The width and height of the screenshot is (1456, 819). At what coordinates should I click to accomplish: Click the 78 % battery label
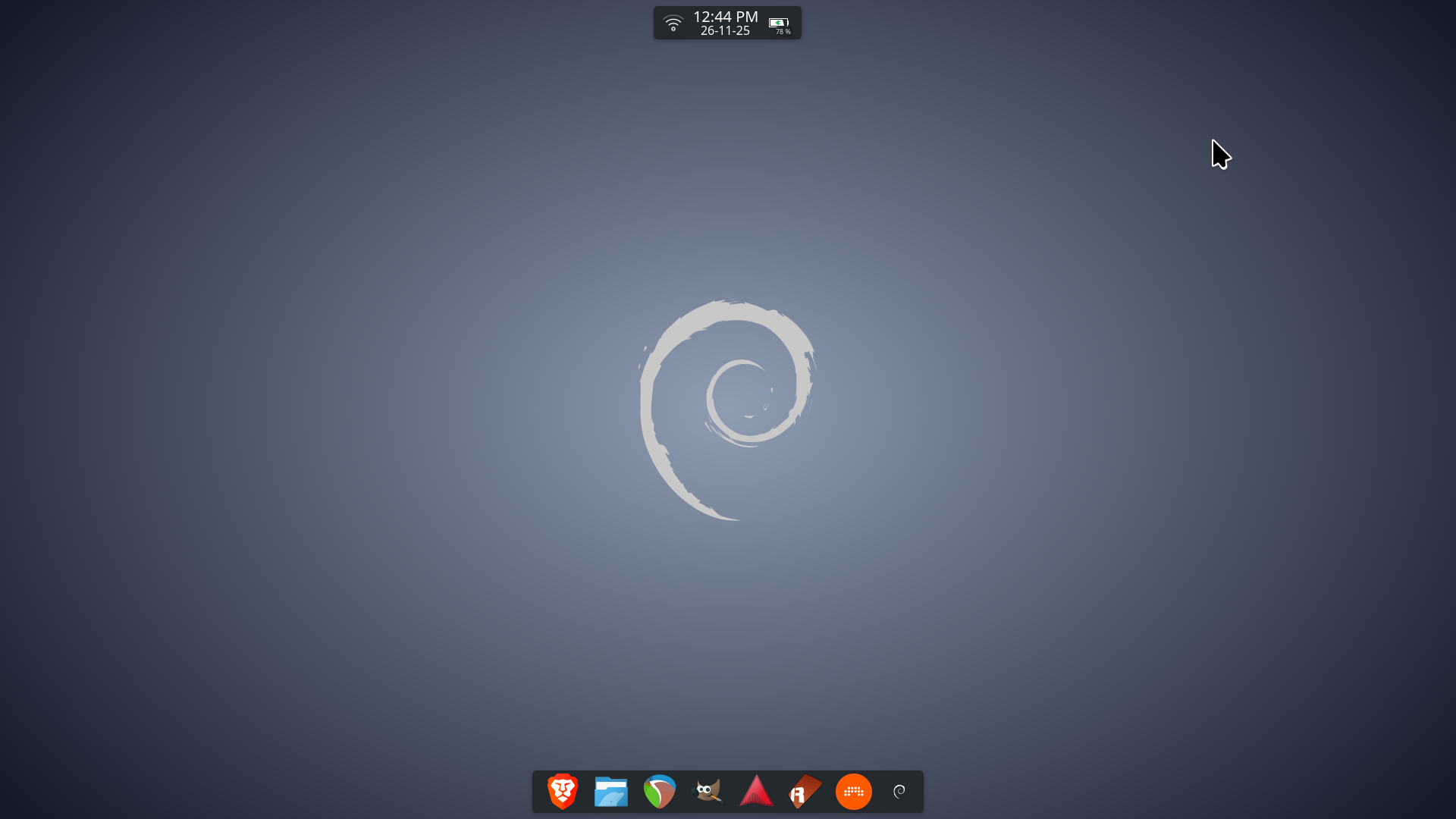783,32
